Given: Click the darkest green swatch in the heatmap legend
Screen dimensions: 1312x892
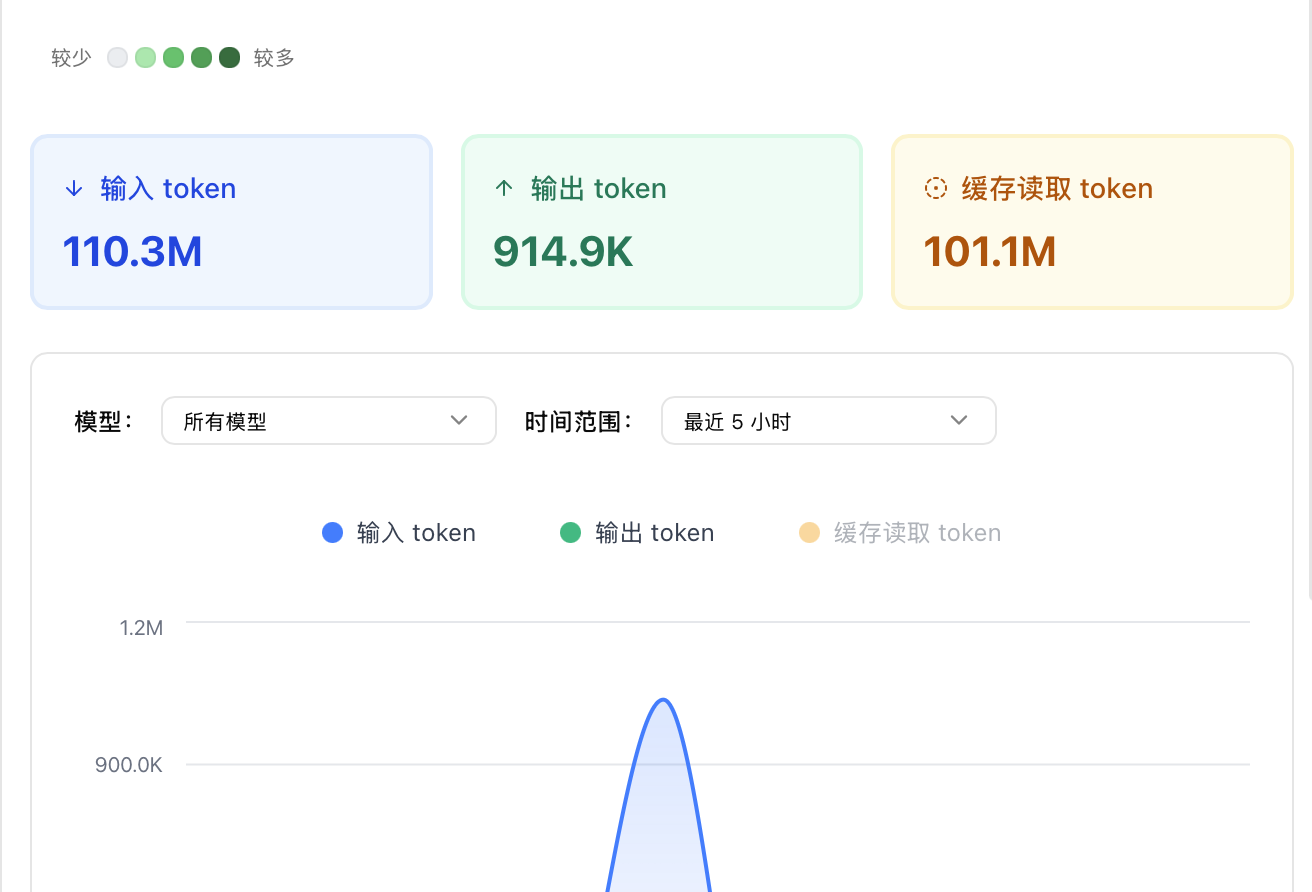Looking at the screenshot, I should pyautogui.click(x=229, y=57).
